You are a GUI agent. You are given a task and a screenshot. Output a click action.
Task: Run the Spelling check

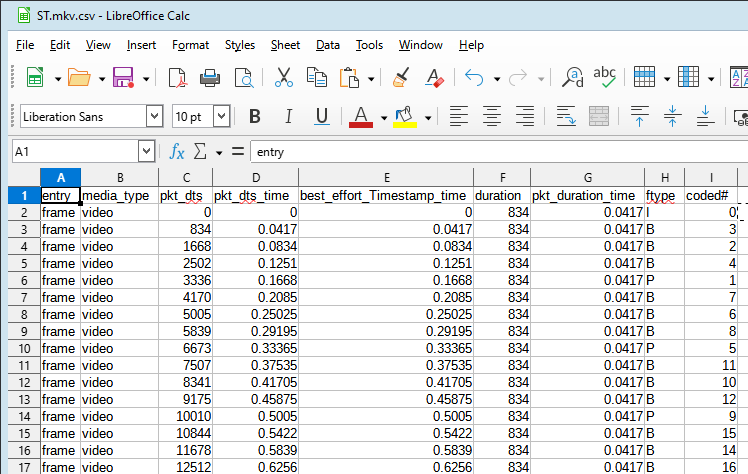coord(605,78)
